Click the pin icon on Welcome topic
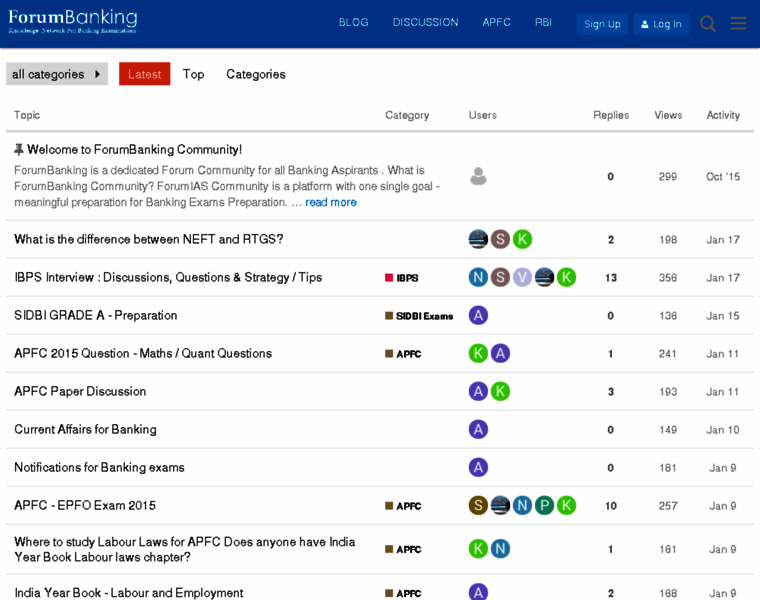This screenshot has height=600, width=760. [x=18, y=149]
